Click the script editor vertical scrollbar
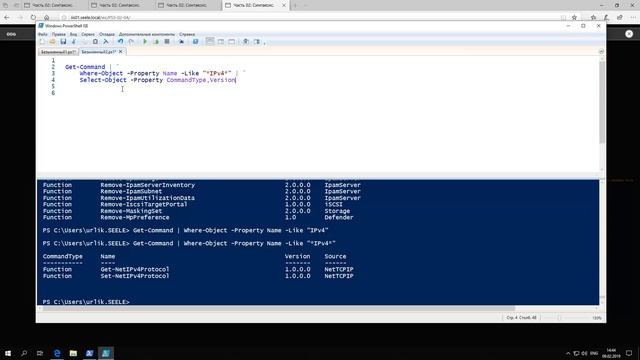The image size is (640, 360). (602, 102)
